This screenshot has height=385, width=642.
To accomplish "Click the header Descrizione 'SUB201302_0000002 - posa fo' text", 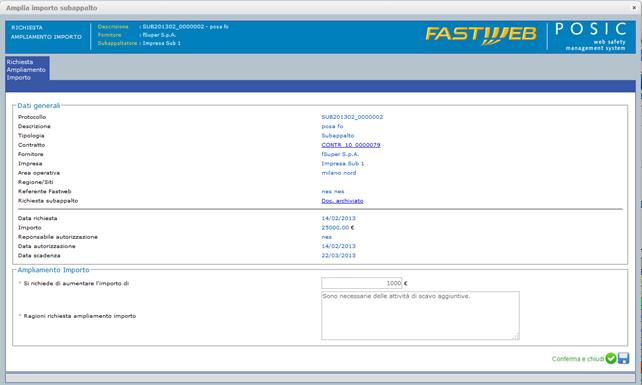I will [185, 27].
